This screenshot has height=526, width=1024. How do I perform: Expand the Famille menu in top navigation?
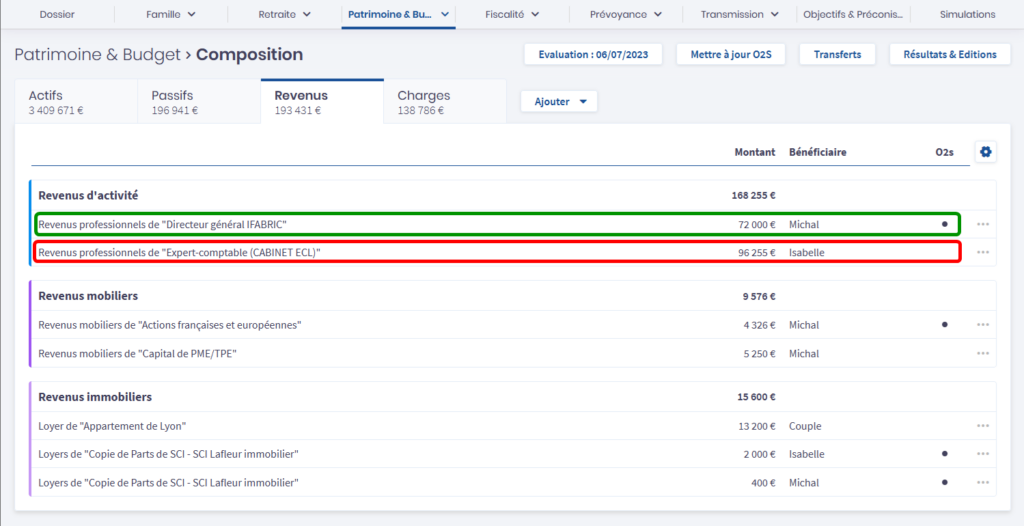pyautogui.click(x=170, y=15)
